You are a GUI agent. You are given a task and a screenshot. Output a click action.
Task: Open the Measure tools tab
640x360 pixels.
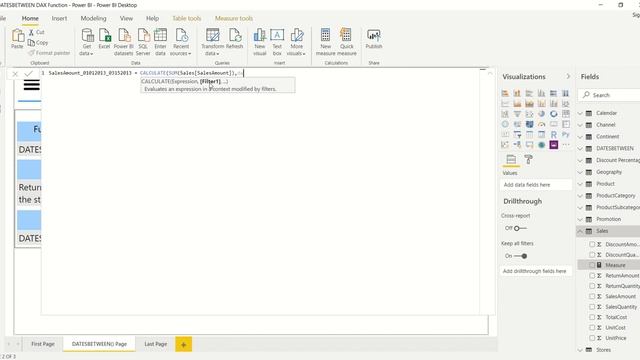click(x=234, y=18)
